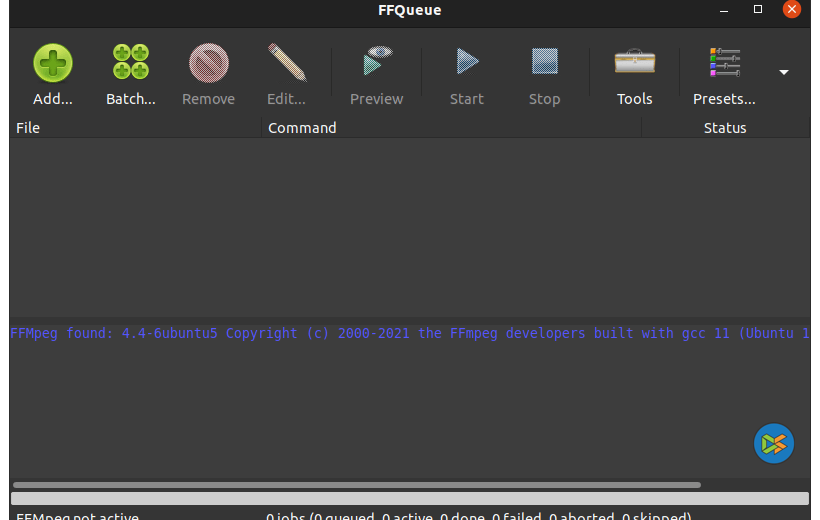Click the Preview eye icon
Viewport: 820px width, 520px height.
(377, 61)
